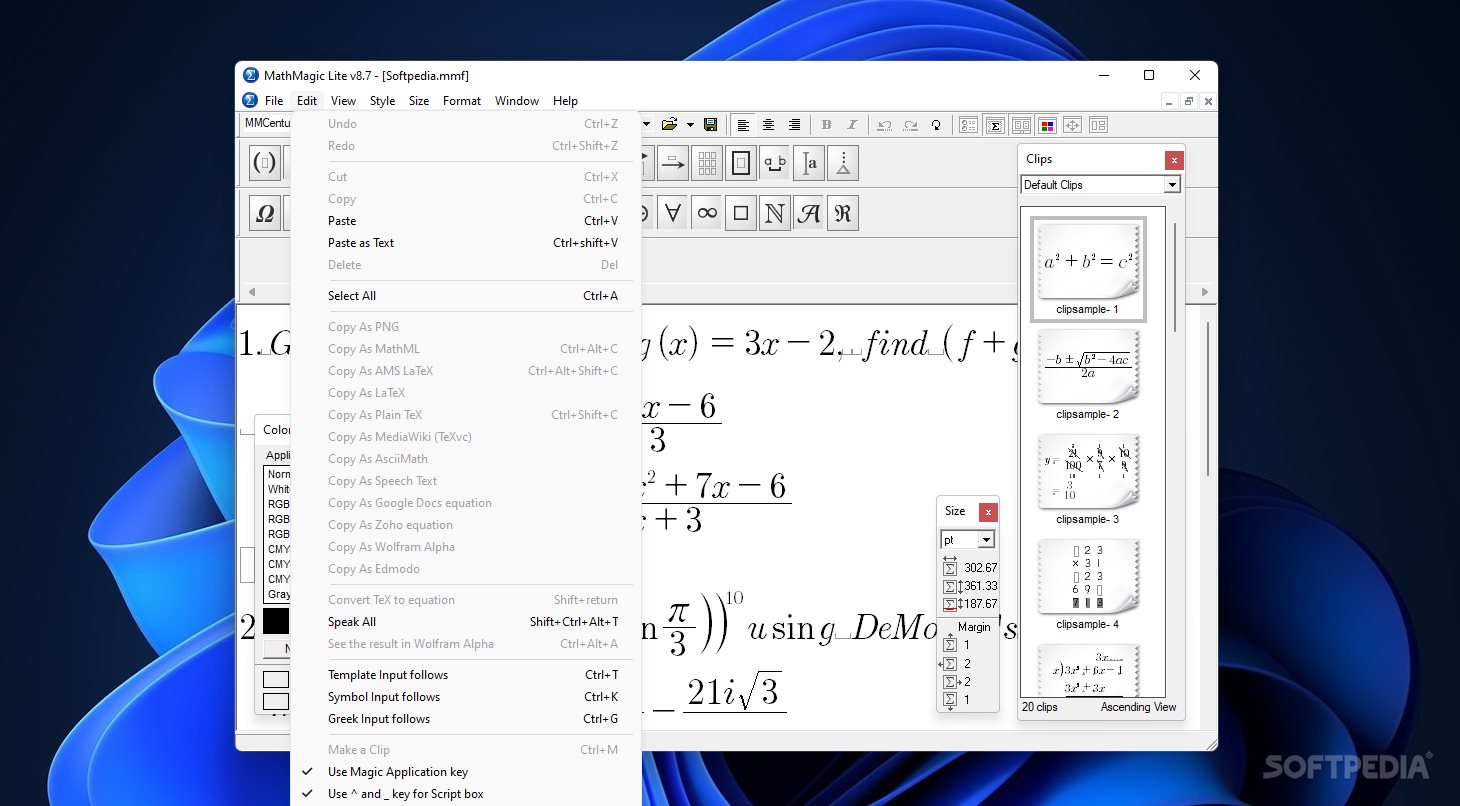The image size is (1460, 806).
Task: Open the infinity symbol palette
Action: [707, 213]
